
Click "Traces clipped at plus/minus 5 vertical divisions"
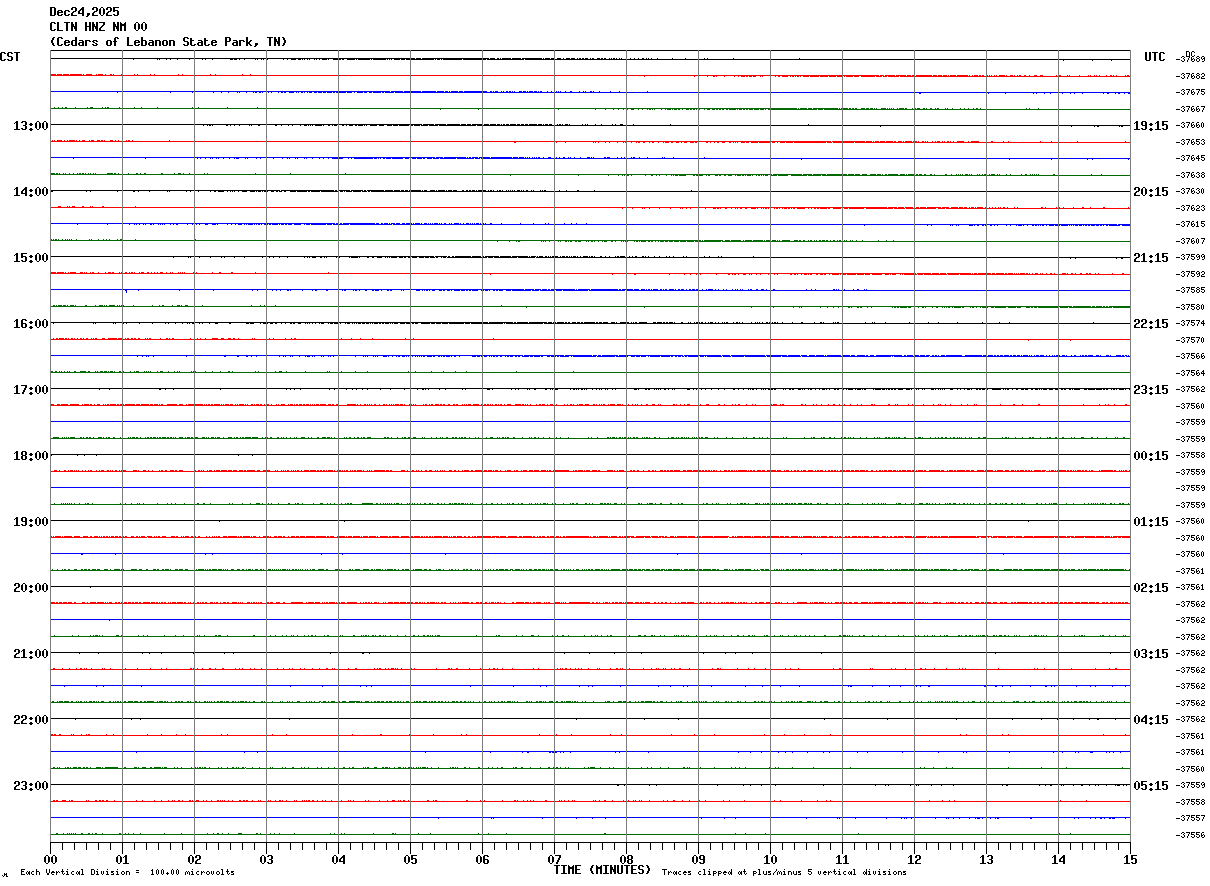pos(784,873)
